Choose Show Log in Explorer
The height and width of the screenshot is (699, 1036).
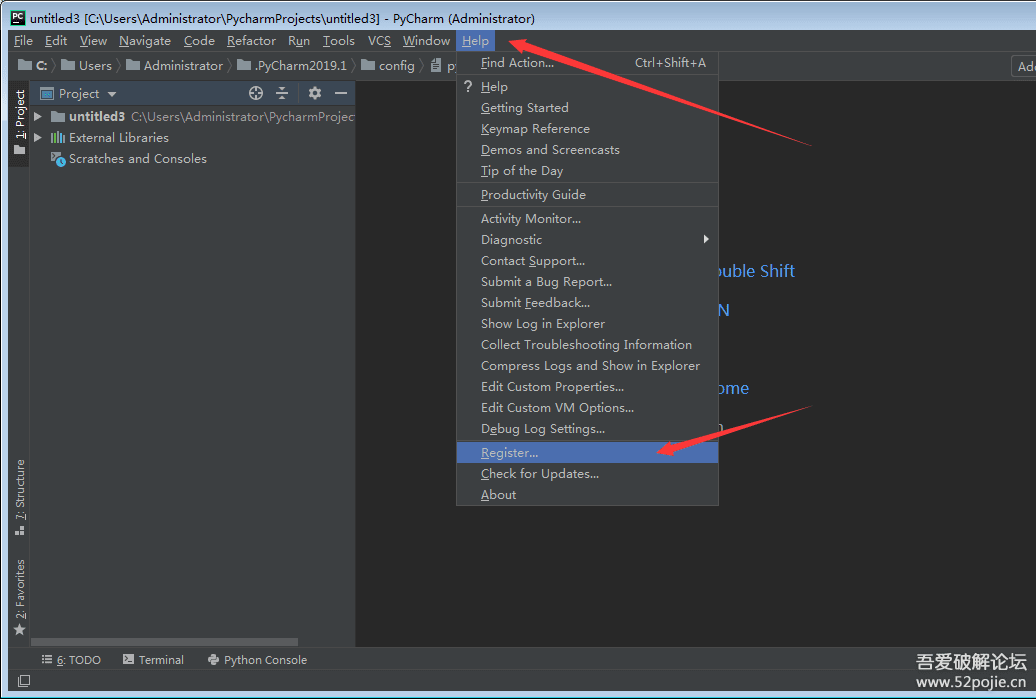click(x=587, y=324)
